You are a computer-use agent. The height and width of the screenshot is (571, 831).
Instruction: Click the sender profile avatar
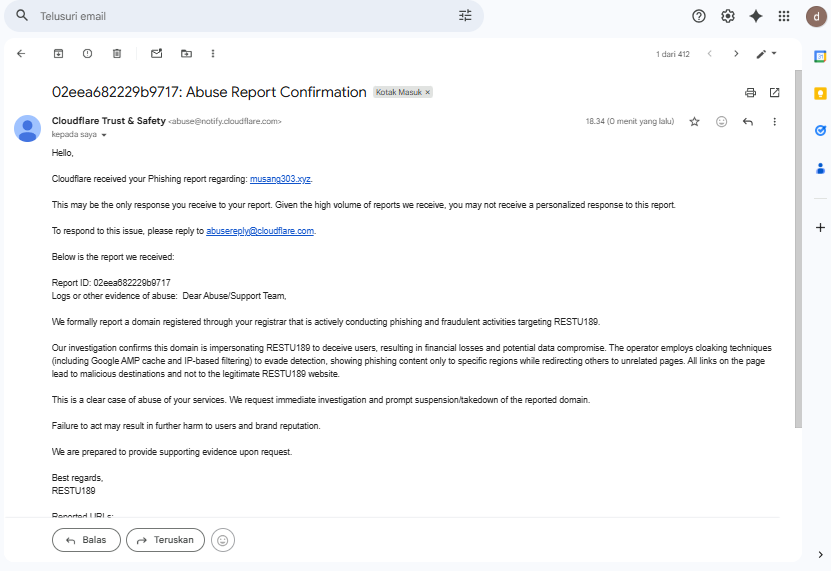click(27, 128)
